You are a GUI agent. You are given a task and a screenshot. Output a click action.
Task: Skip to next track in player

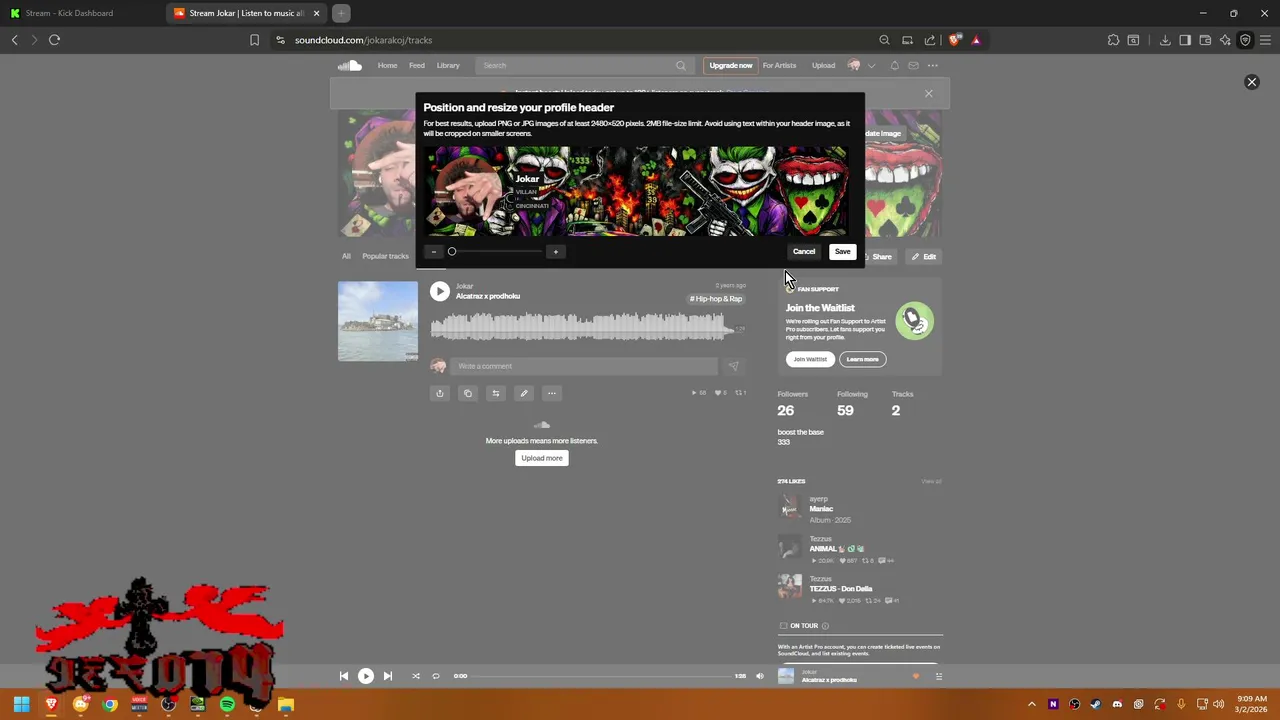coord(388,676)
